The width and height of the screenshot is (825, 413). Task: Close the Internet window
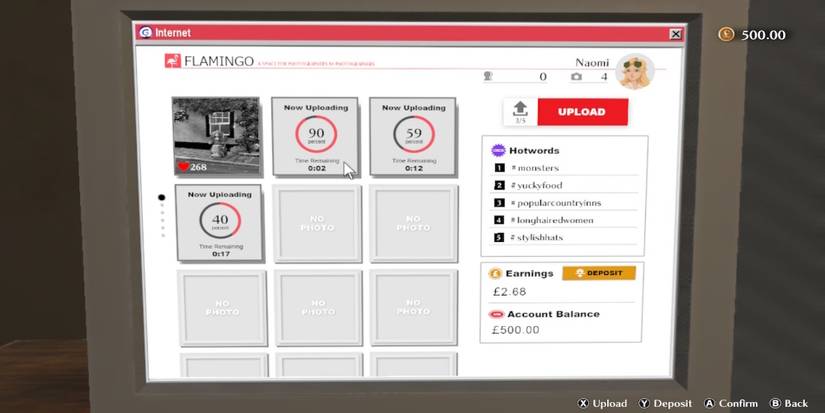click(675, 34)
